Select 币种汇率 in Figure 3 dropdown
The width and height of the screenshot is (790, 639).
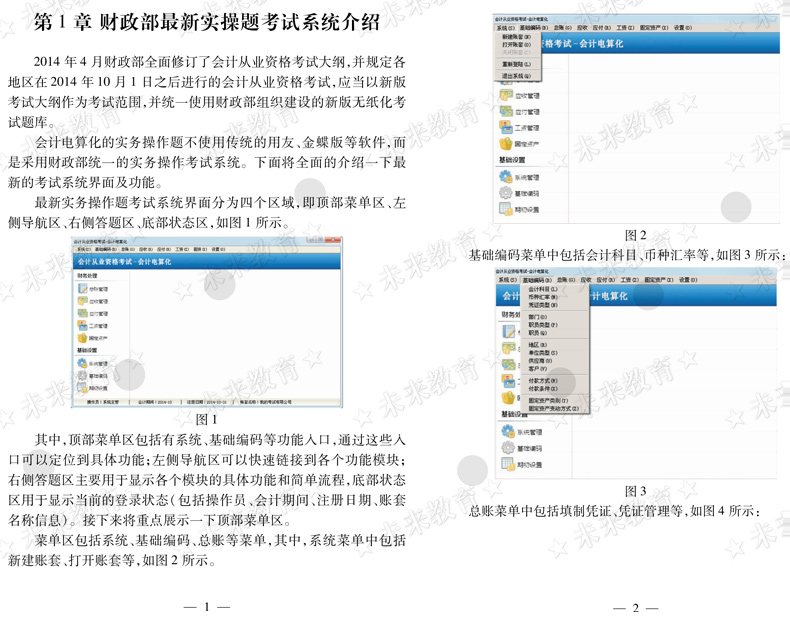pos(543,297)
